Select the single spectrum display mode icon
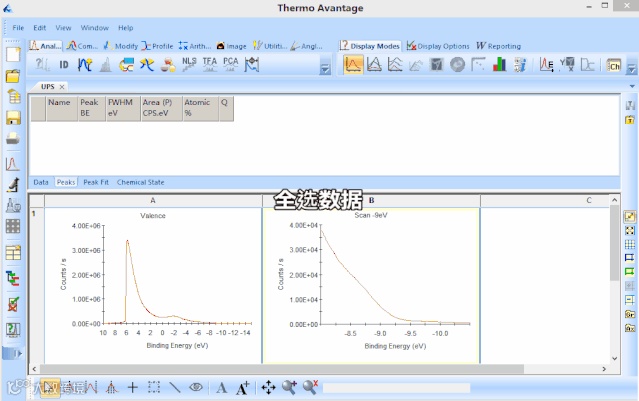The height and width of the screenshot is (401, 639). click(x=353, y=64)
